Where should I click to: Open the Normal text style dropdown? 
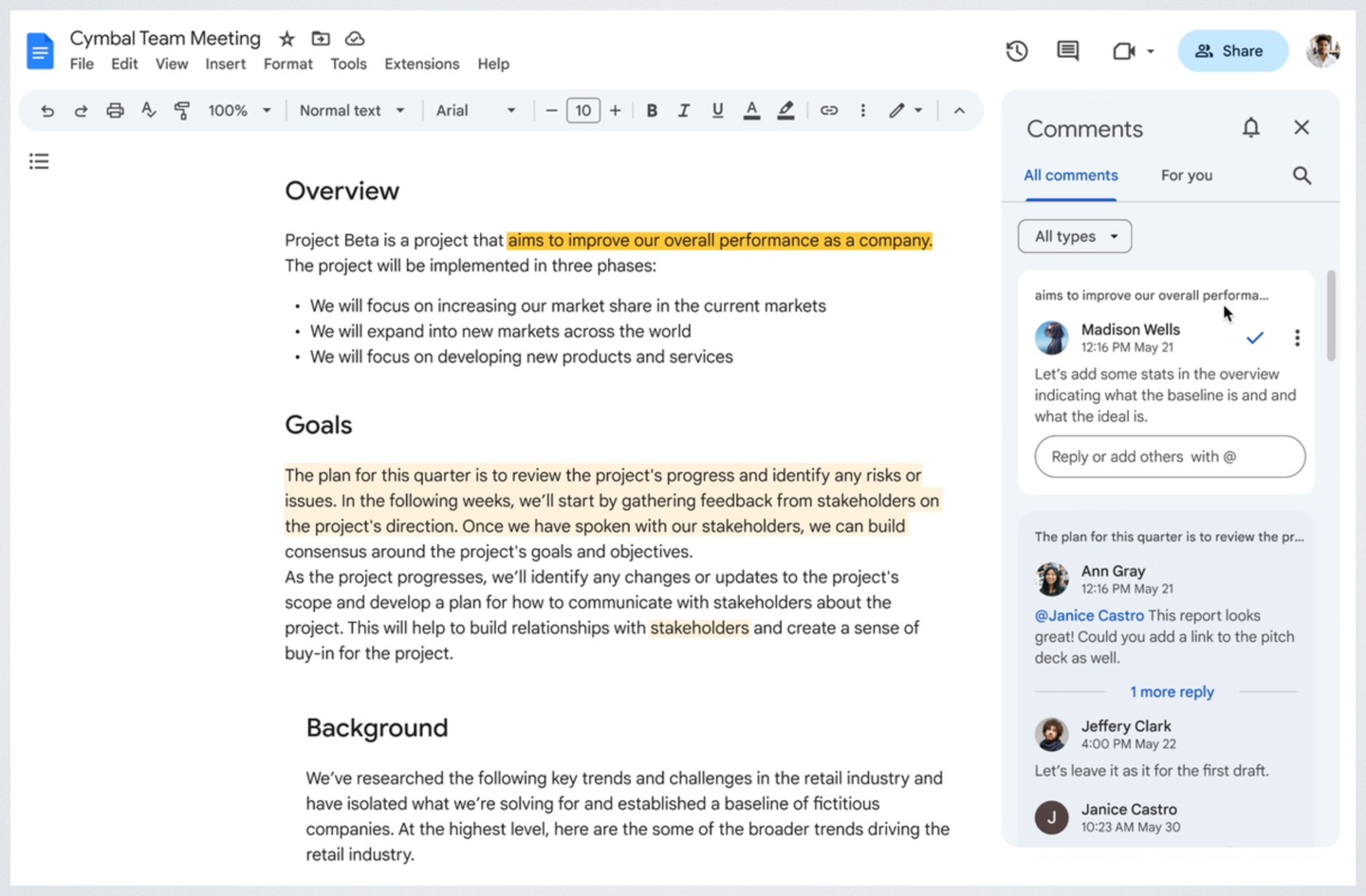pyautogui.click(x=352, y=111)
